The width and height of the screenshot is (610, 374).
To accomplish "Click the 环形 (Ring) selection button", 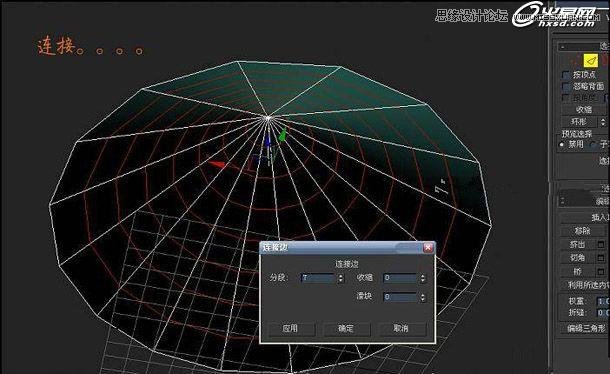I will pos(579,122).
